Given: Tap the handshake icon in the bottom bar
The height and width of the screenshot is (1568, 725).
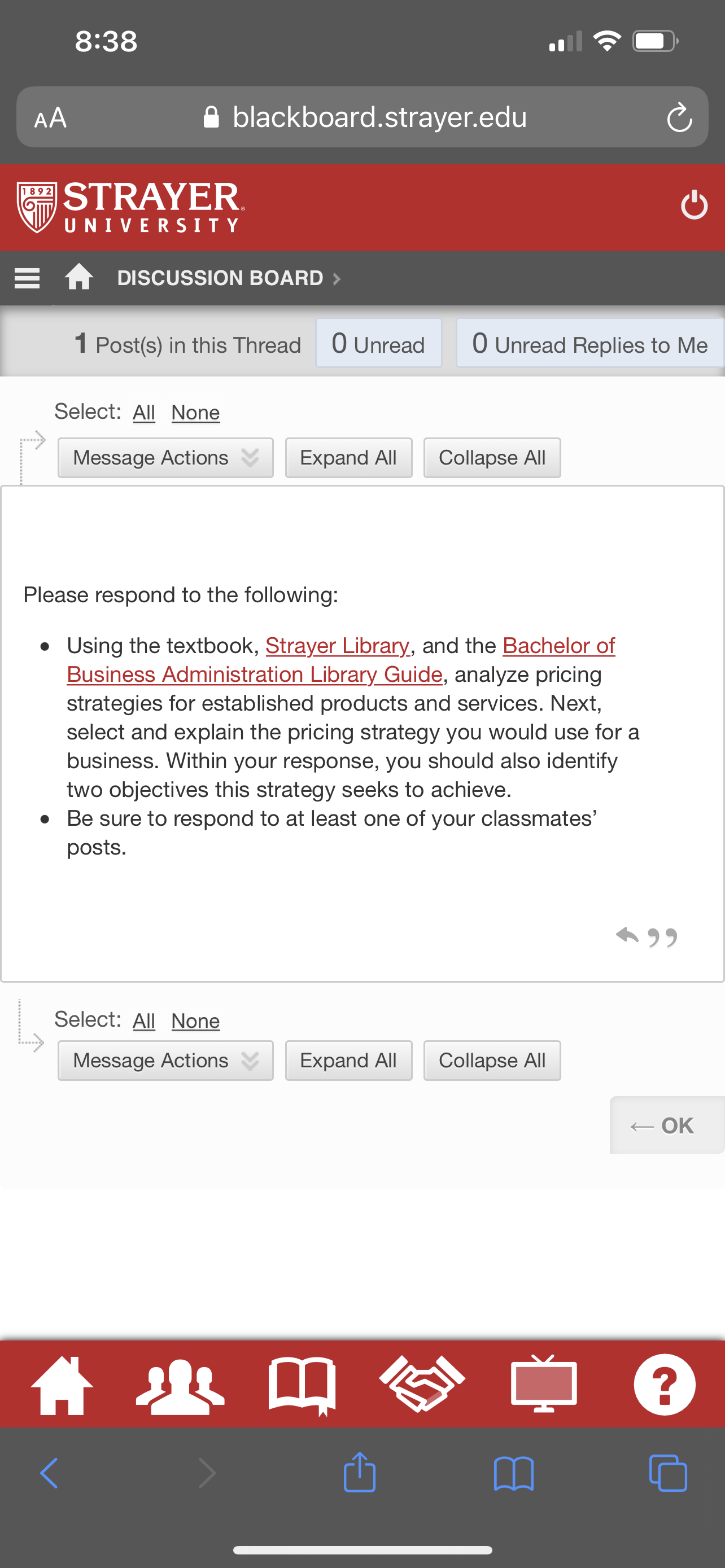Looking at the screenshot, I should (x=422, y=1383).
